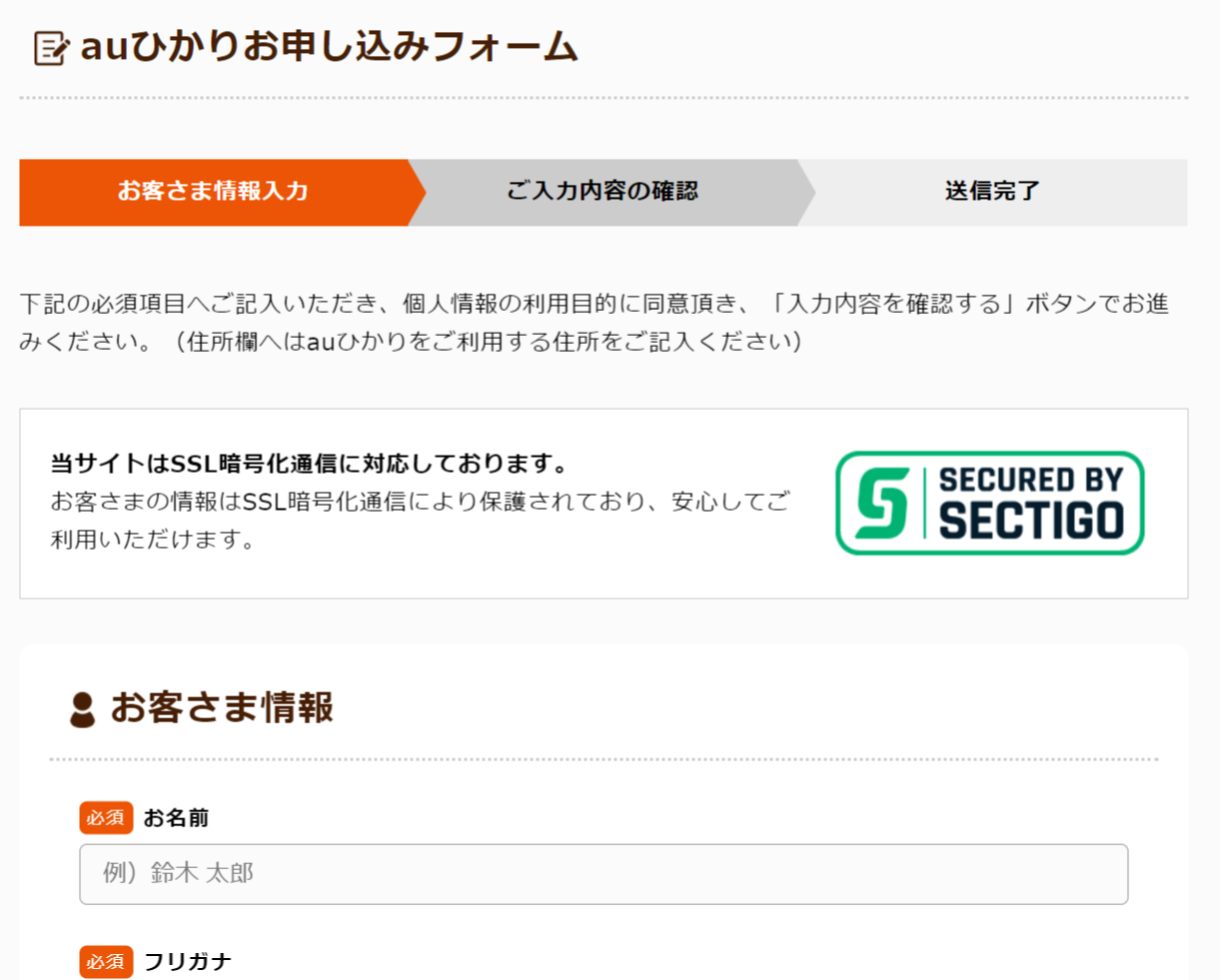The image size is (1220, 980).
Task: Click the person icon beside お客さま情報
Action: (82, 709)
